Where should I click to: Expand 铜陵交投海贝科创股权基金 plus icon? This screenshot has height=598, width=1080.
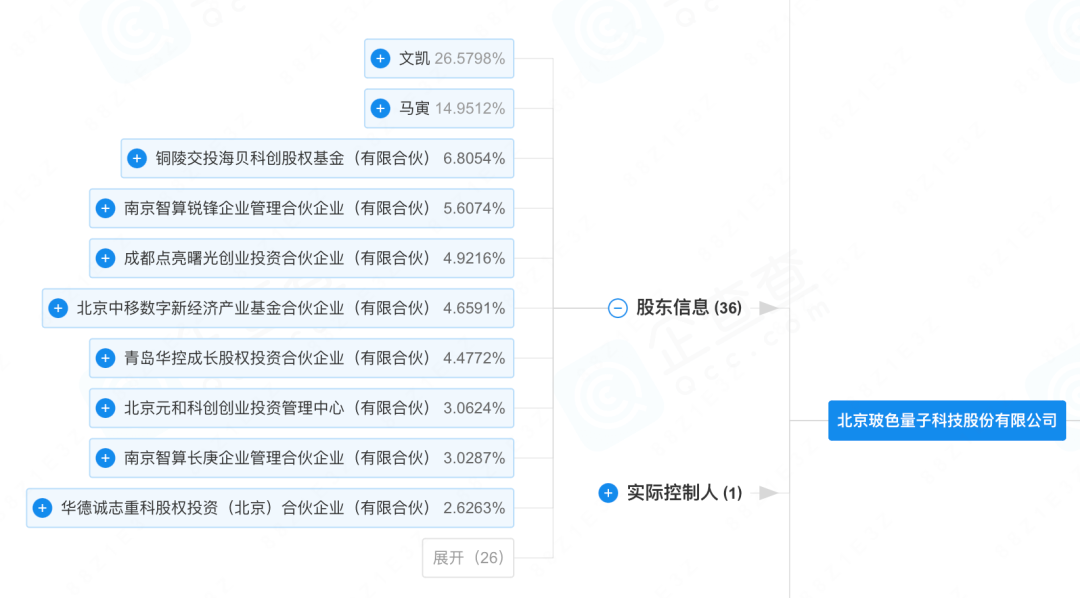(137, 158)
